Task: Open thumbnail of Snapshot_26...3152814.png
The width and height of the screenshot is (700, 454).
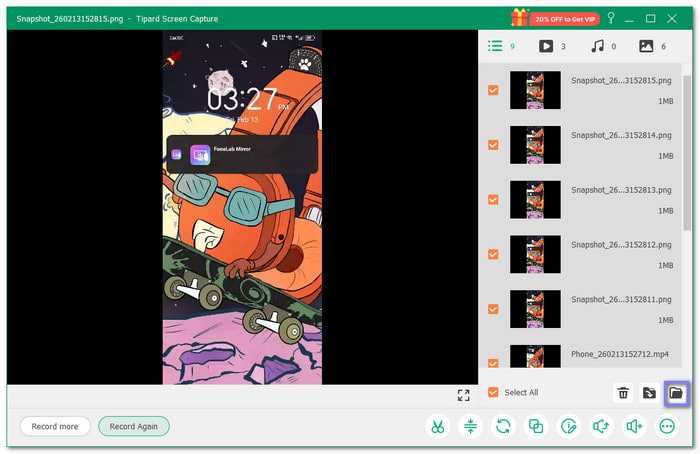Action: 535,145
